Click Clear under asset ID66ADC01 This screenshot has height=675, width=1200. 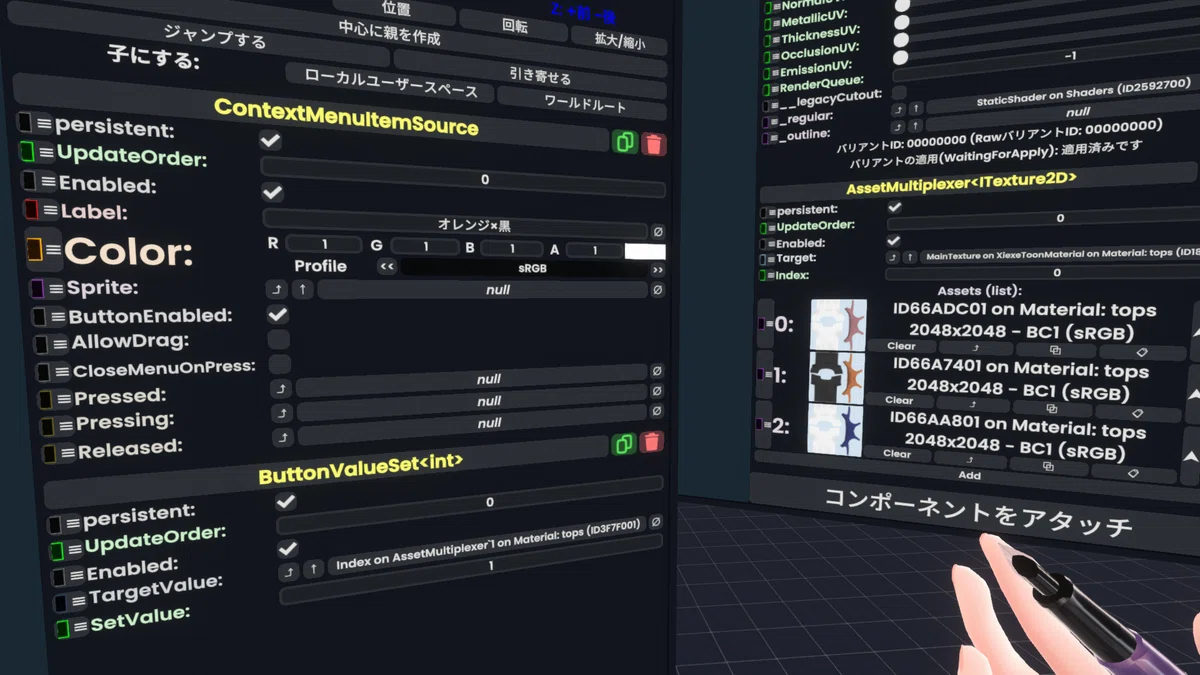[x=901, y=346]
